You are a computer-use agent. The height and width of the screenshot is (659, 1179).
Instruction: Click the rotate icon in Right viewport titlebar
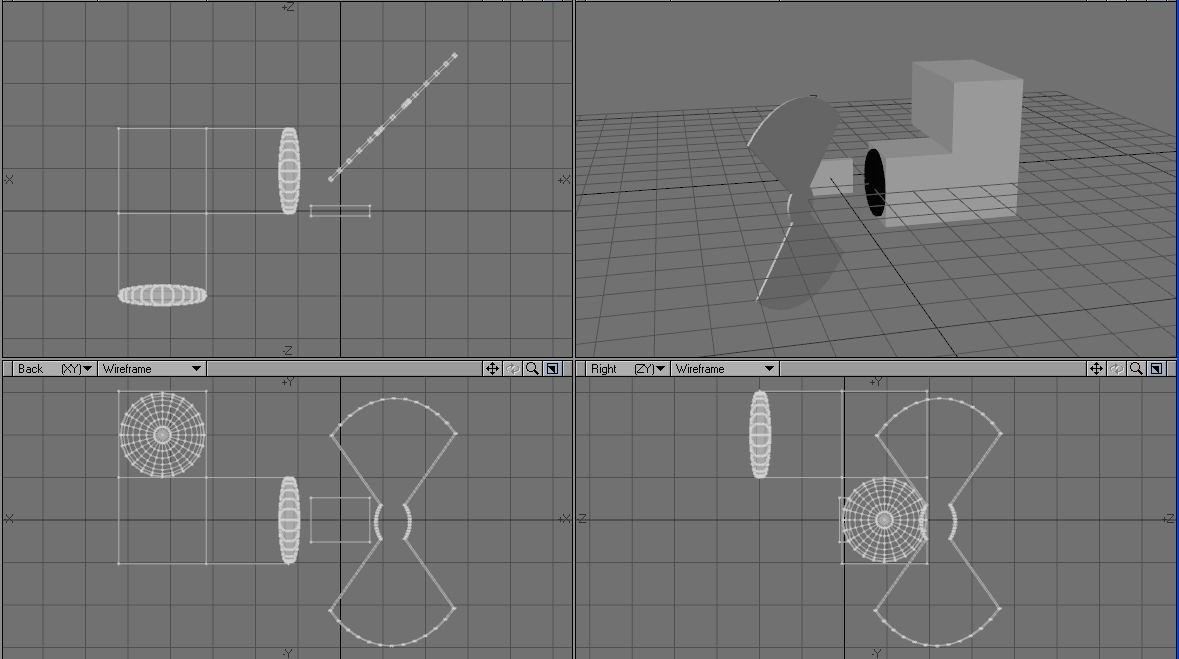(1116, 369)
